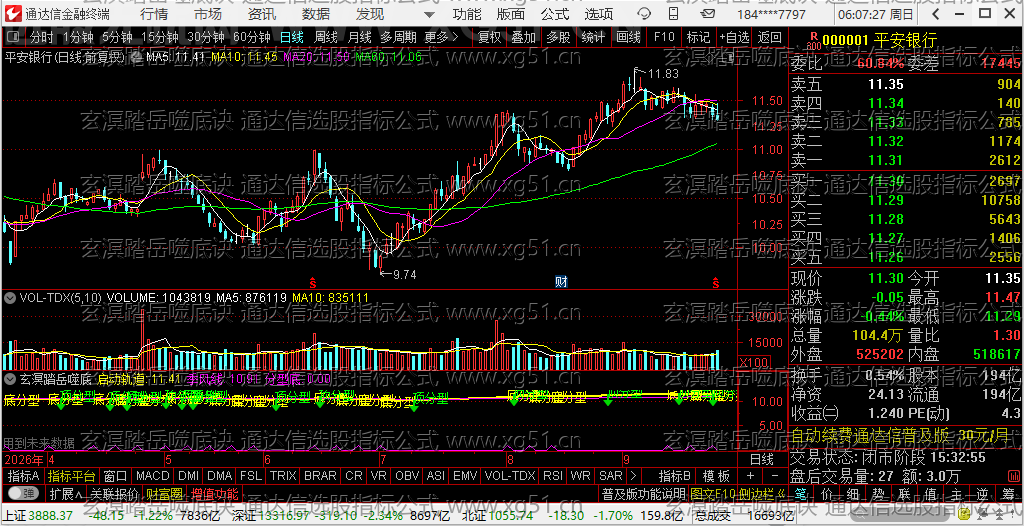Screen dimensions: 1024x526
Task: Switch to the 15分钟 period tab
Action: [159, 37]
